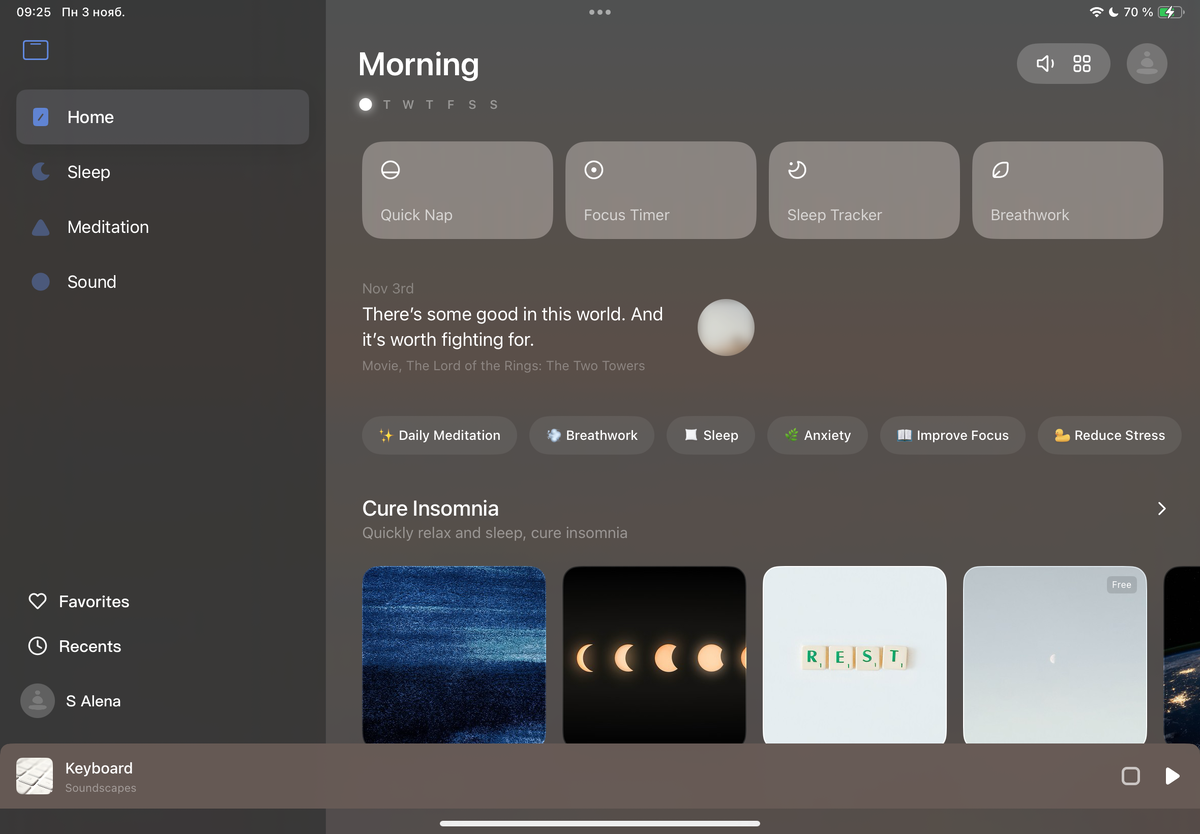The image size is (1200, 834).
Task: Select Tuesday in the week row
Action: (x=386, y=105)
